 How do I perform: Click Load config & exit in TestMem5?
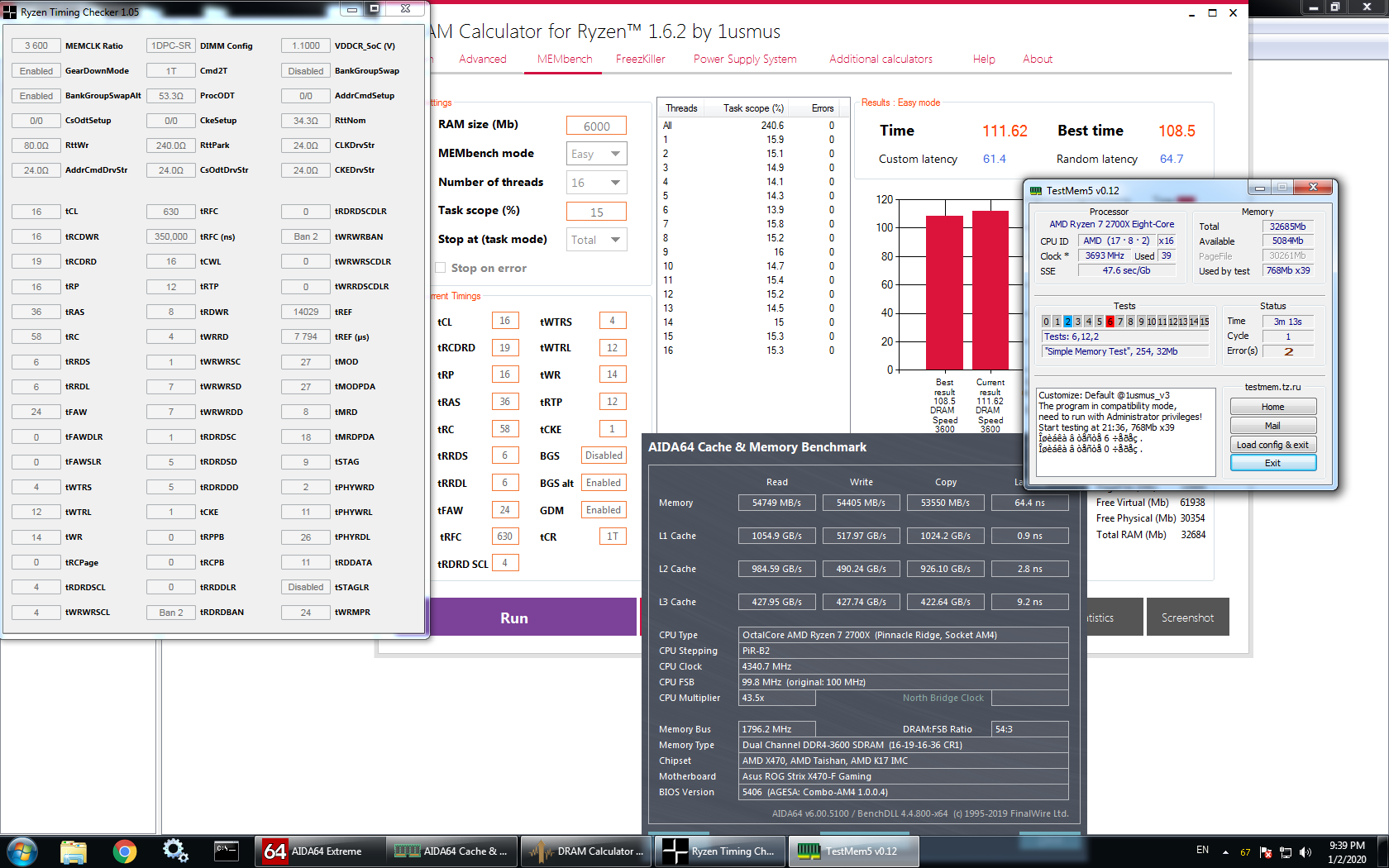[1273, 445]
